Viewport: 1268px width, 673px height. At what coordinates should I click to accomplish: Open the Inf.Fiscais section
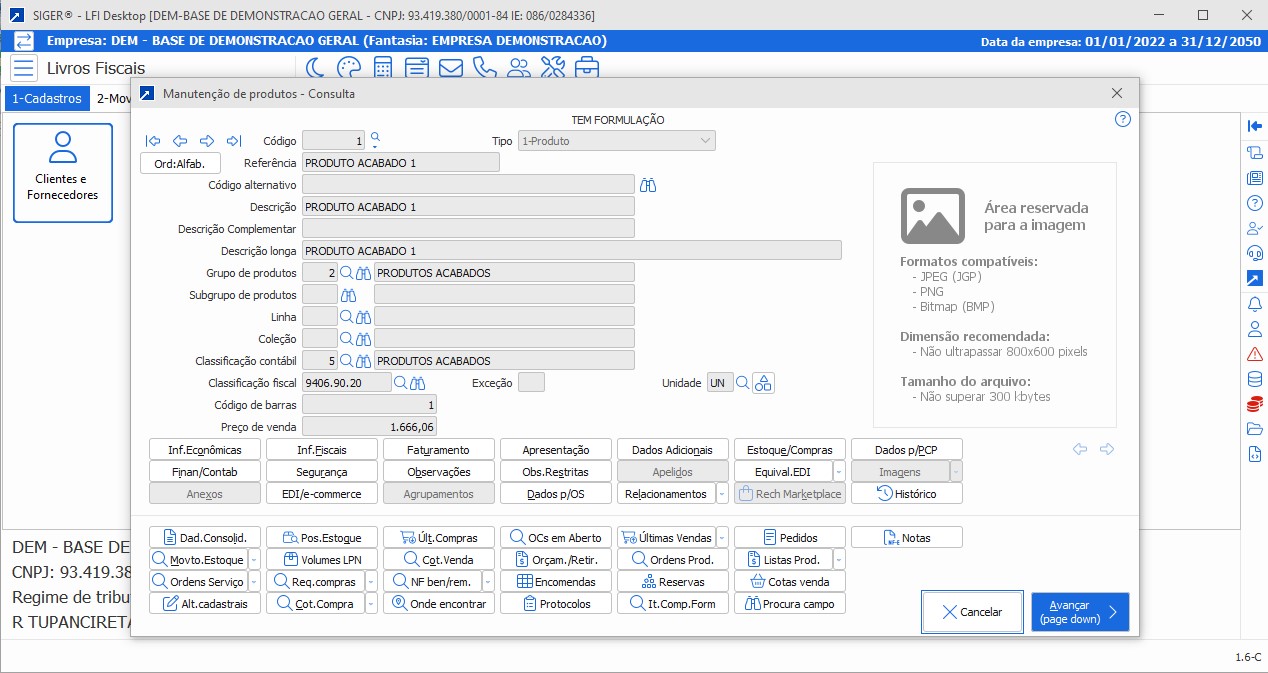pos(322,450)
